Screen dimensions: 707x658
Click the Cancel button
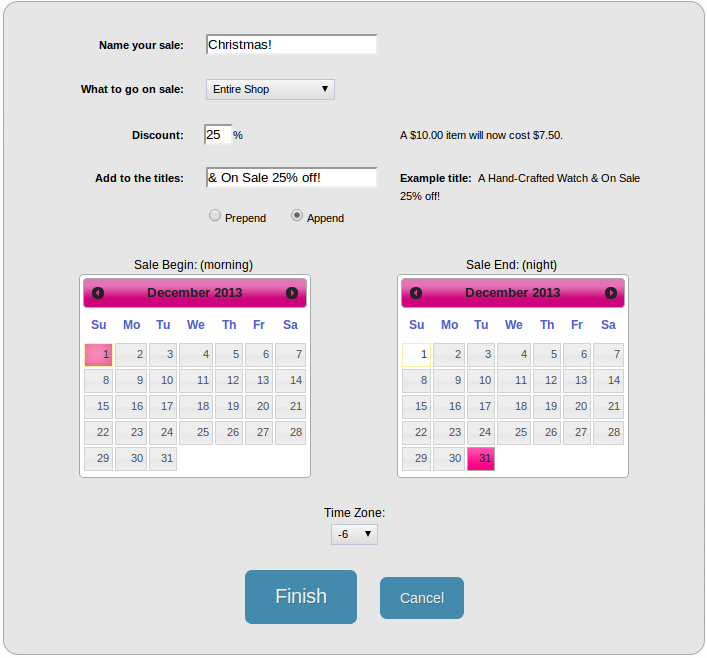(x=422, y=598)
